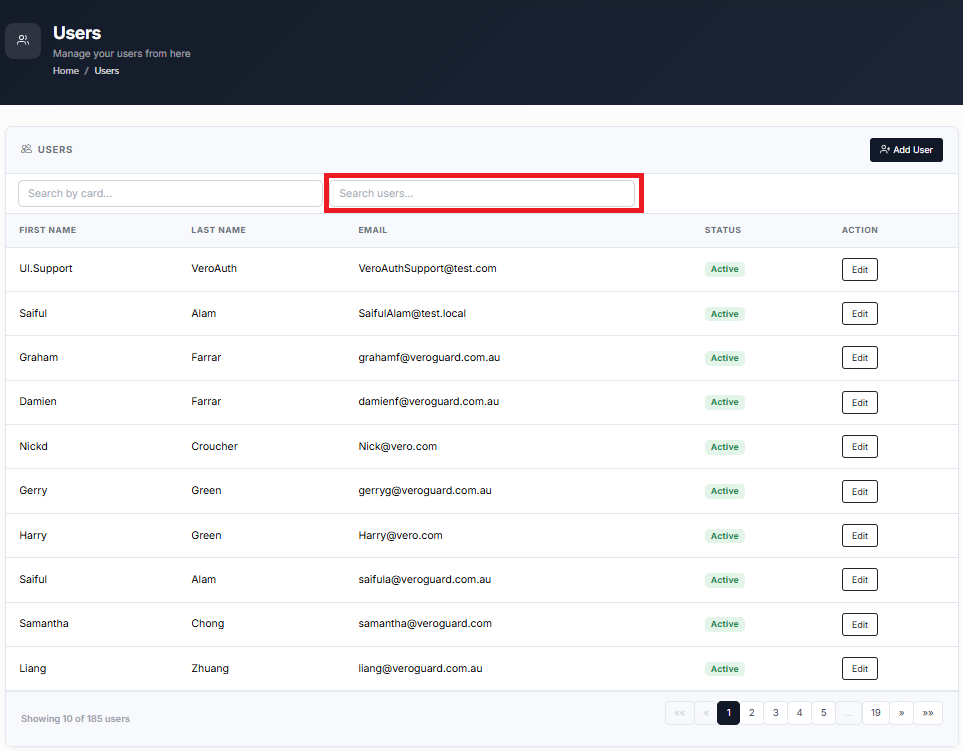Click the last name VeroAuth
The image size is (963, 751).
(214, 268)
